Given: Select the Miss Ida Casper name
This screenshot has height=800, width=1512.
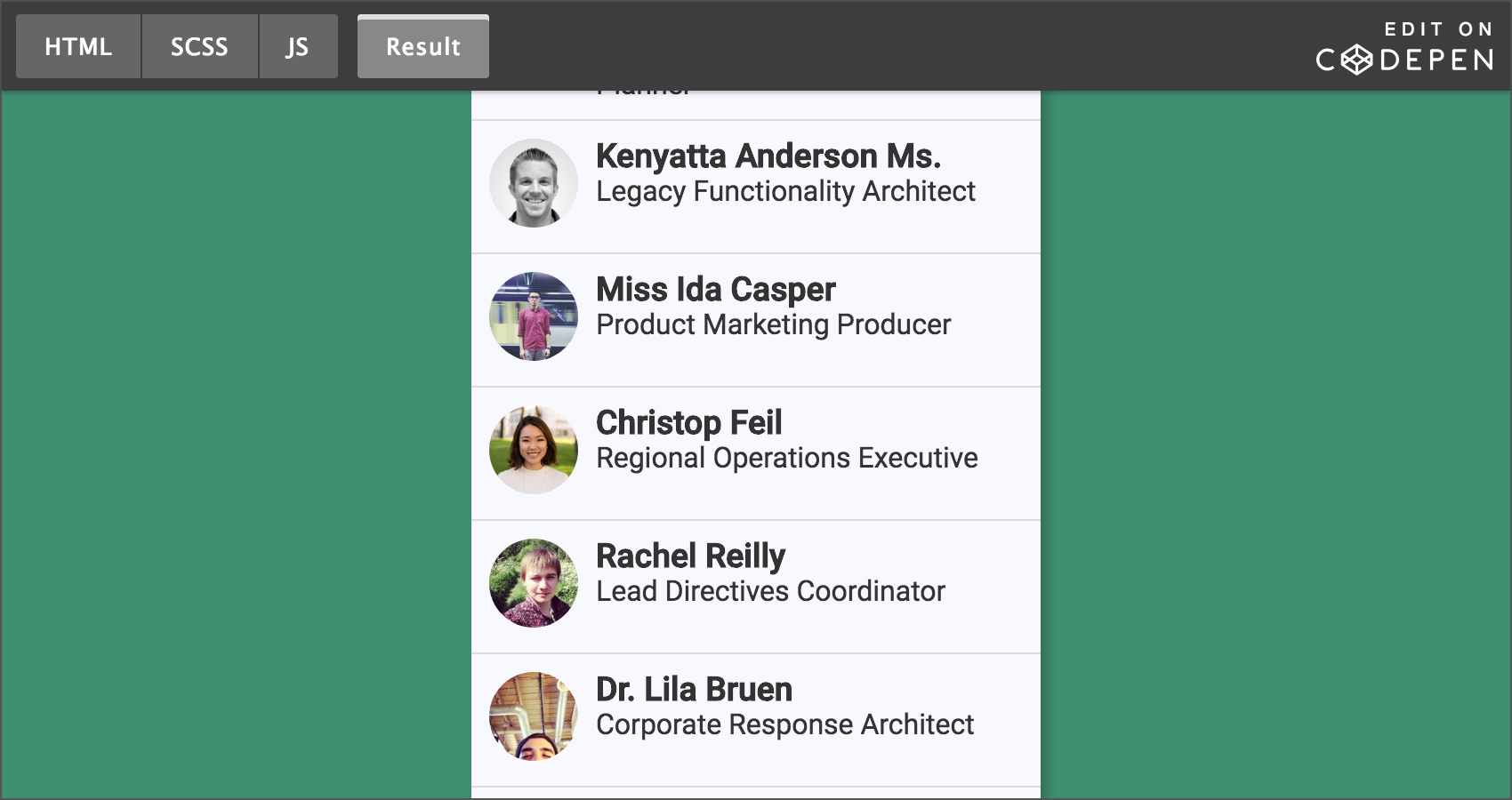Looking at the screenshot, I should point(715,290).
